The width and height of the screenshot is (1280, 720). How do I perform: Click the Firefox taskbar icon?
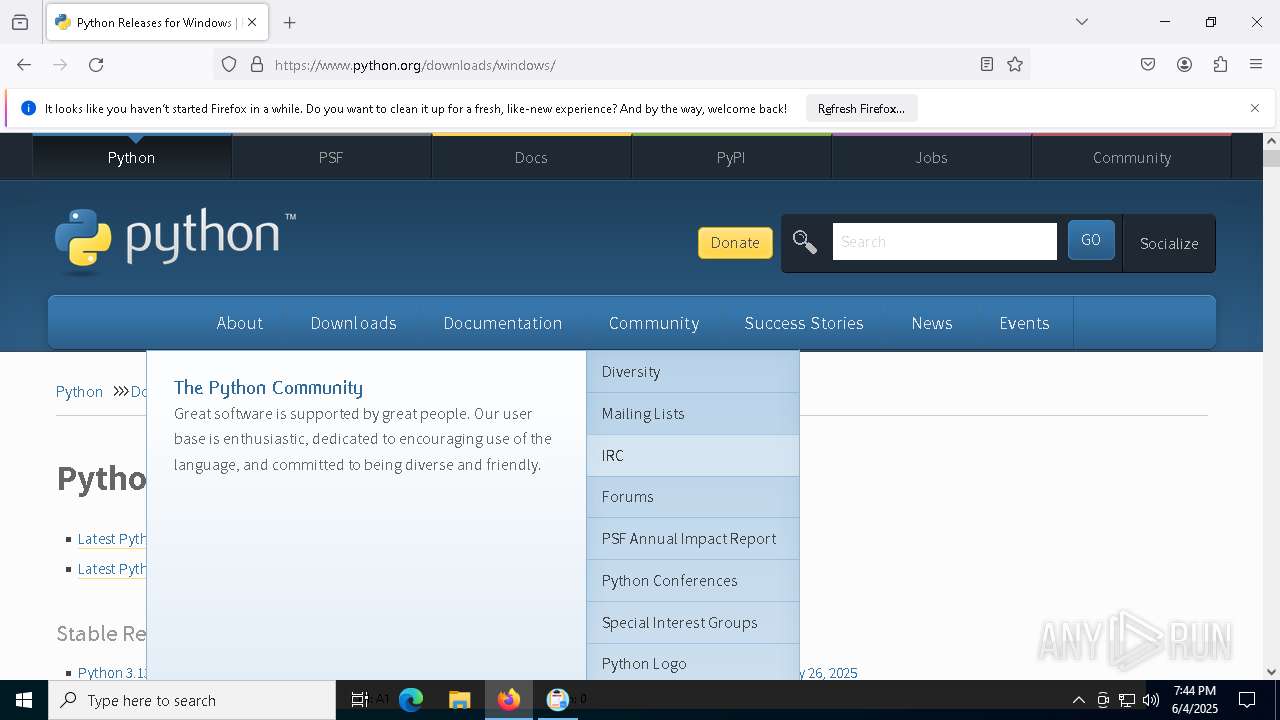click(509, 700)
